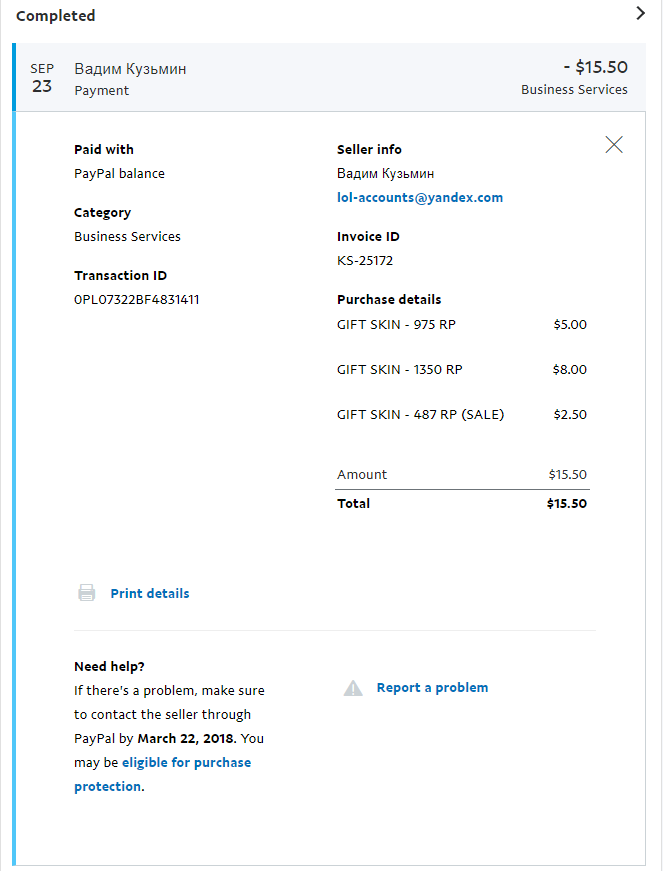Click the -$15.50 payment amount in the header
Viewport: 663px width, 871px height.
click(x=595, y=67)
